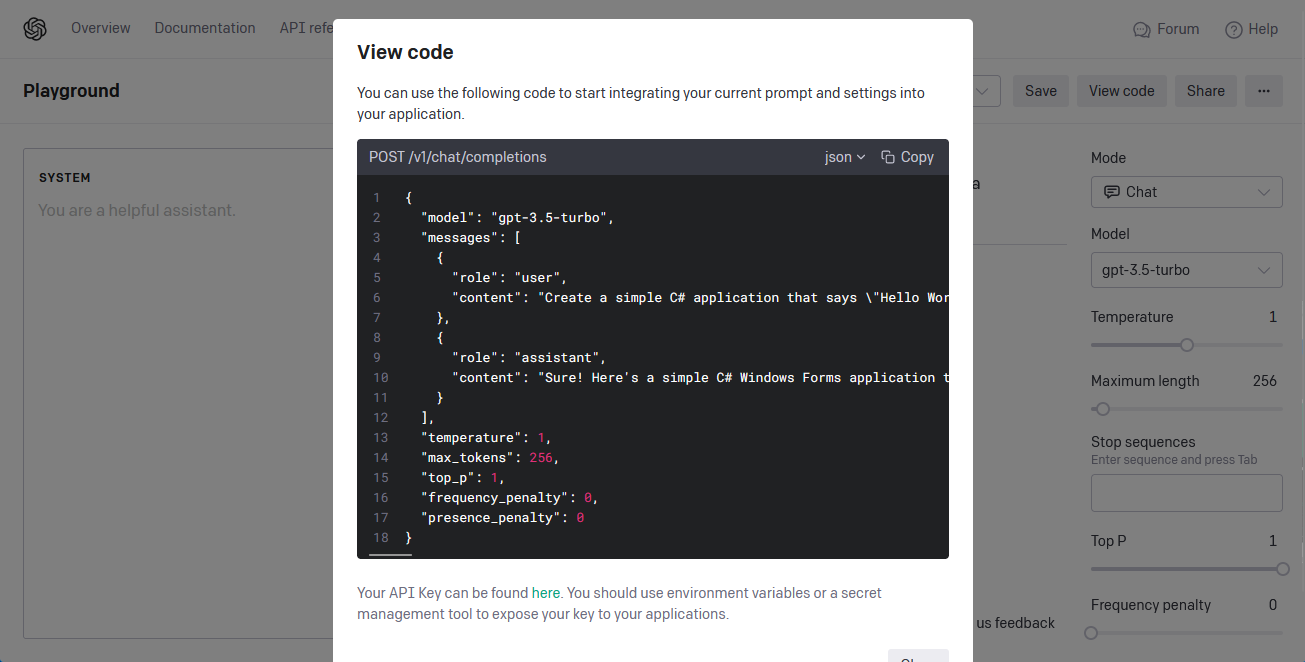
Task: Click the Save button
Action: [x=1041, y=91]
